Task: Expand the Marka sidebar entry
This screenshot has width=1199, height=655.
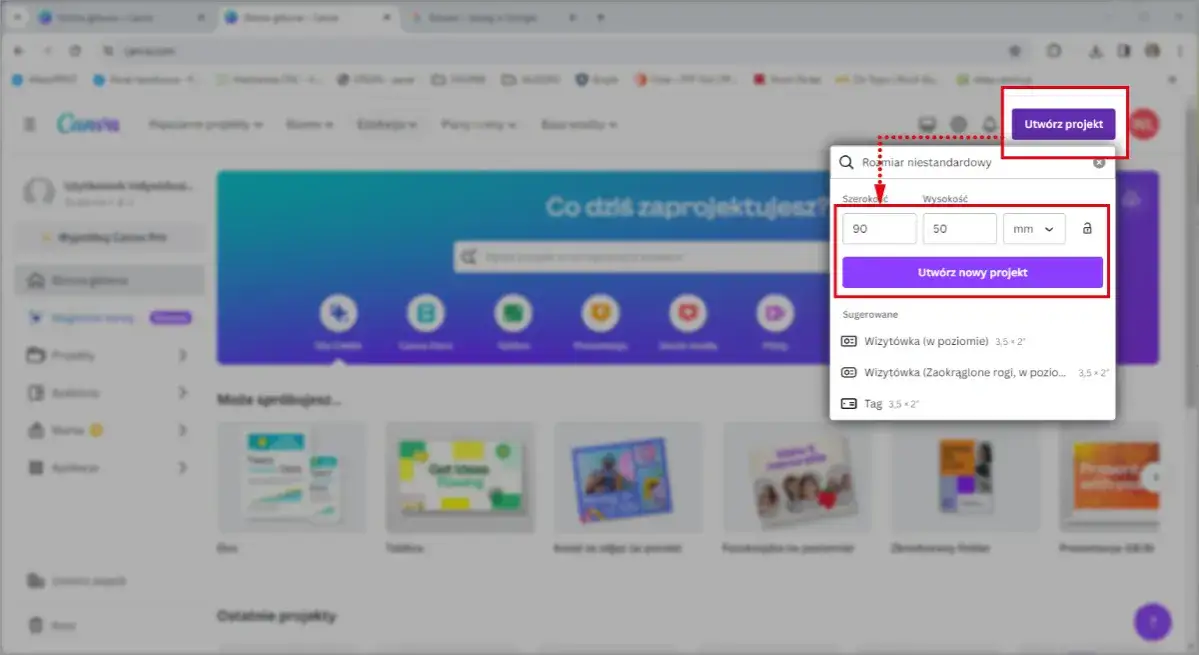Action: pos(183,430)
